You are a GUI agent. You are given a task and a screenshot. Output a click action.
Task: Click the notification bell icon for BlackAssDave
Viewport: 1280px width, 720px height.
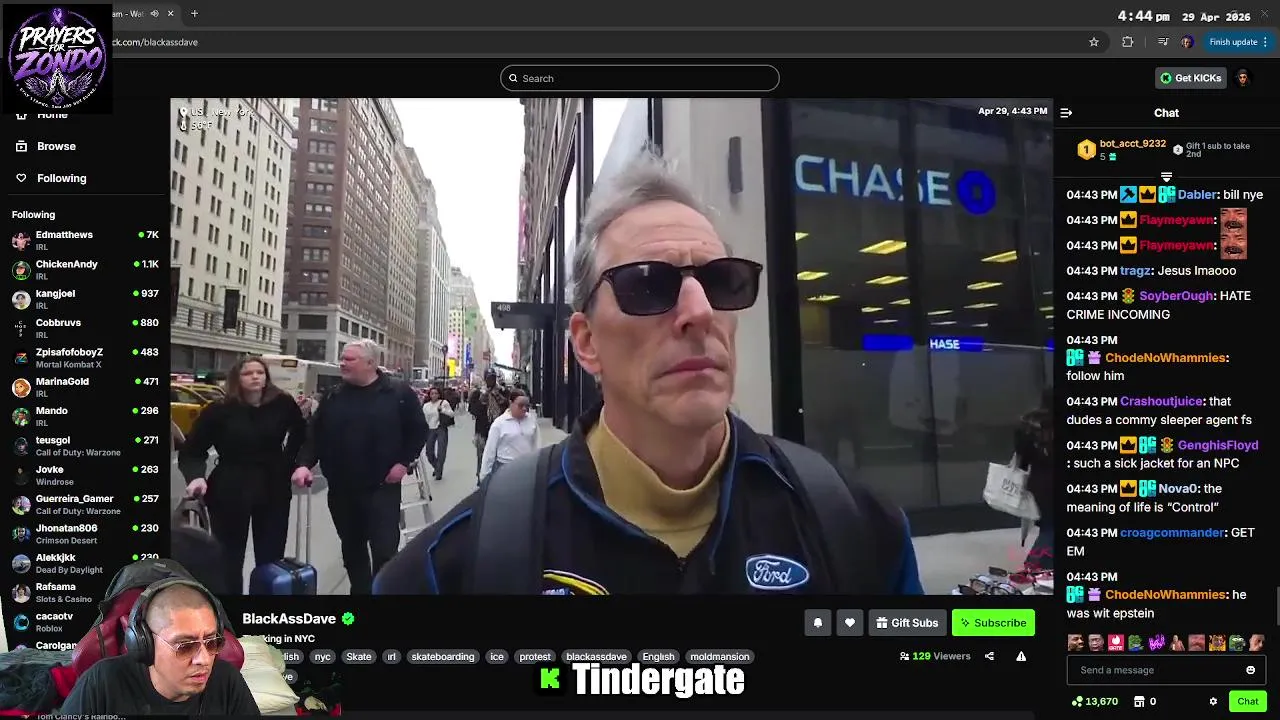point(817,623)
